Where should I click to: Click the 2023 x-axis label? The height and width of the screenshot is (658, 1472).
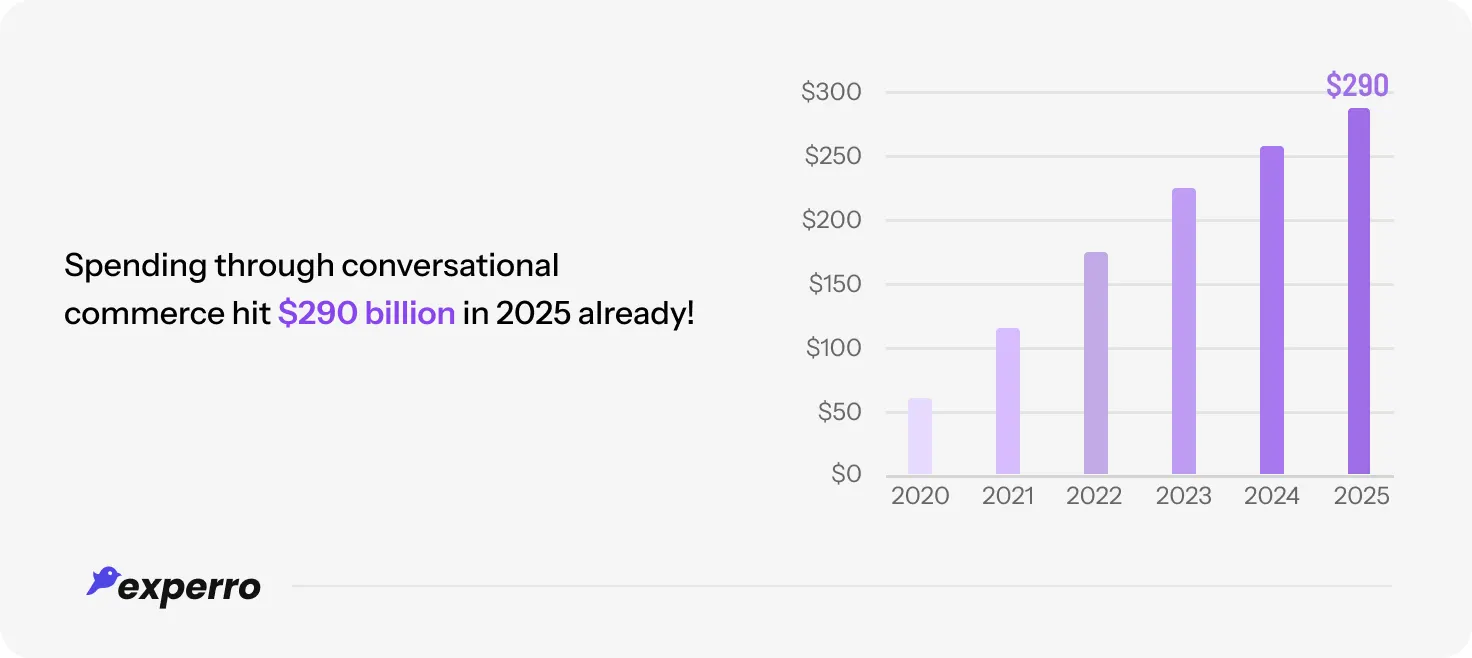pyautogui.click(x=1184, y=496)
